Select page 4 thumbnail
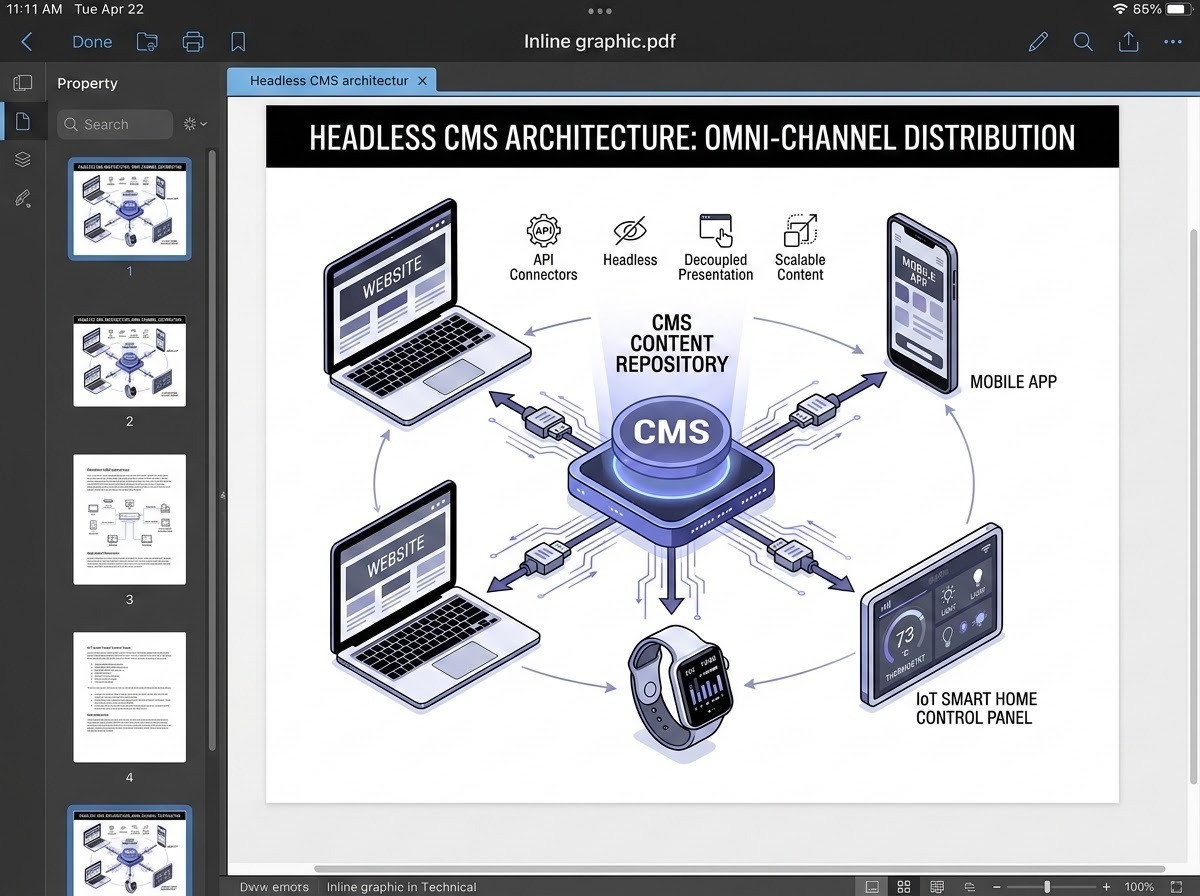Viewport: 1200px width, 896px height. pos(130,697)
